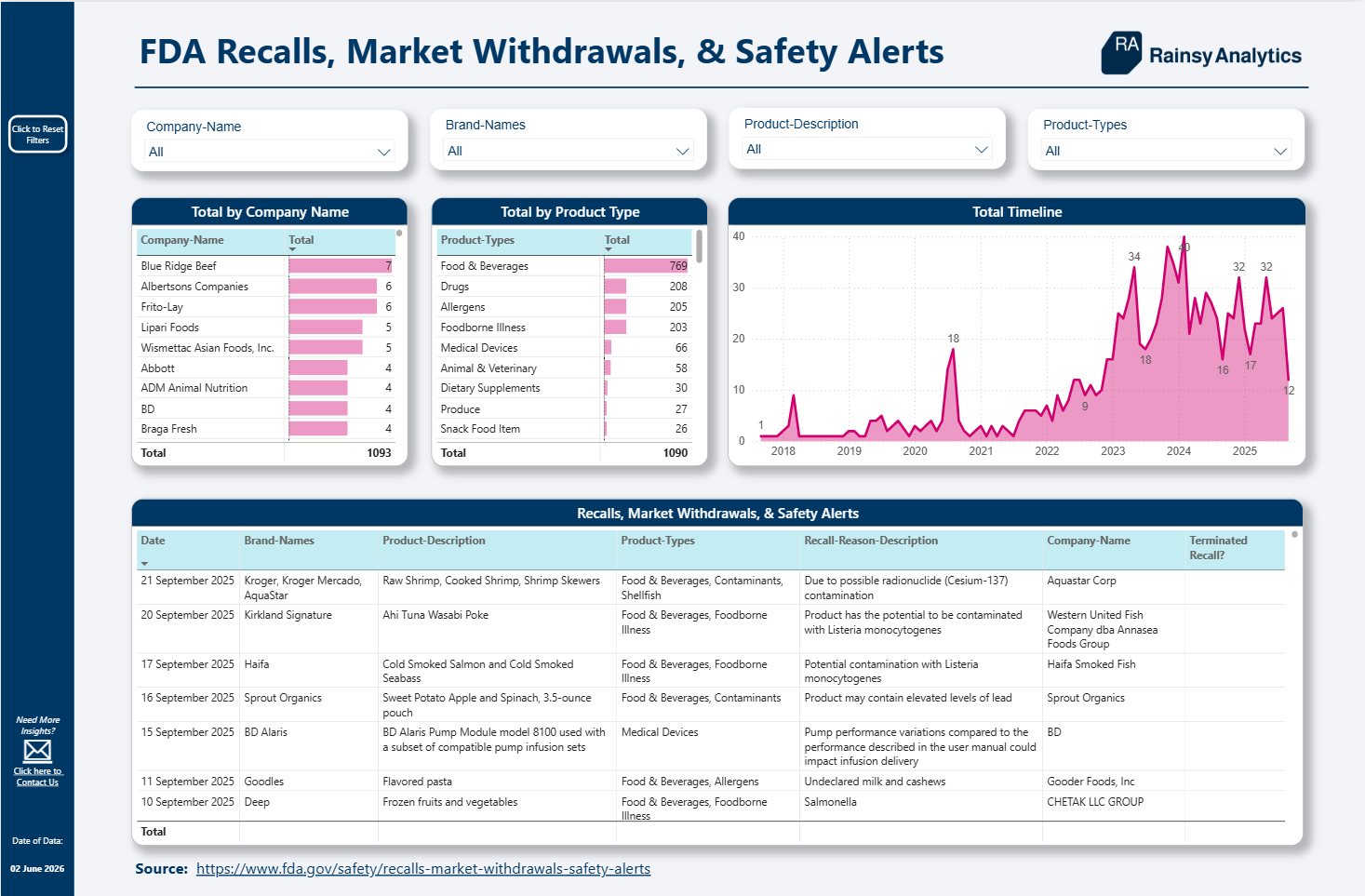Select Dietary Supplements product type row

565,388
